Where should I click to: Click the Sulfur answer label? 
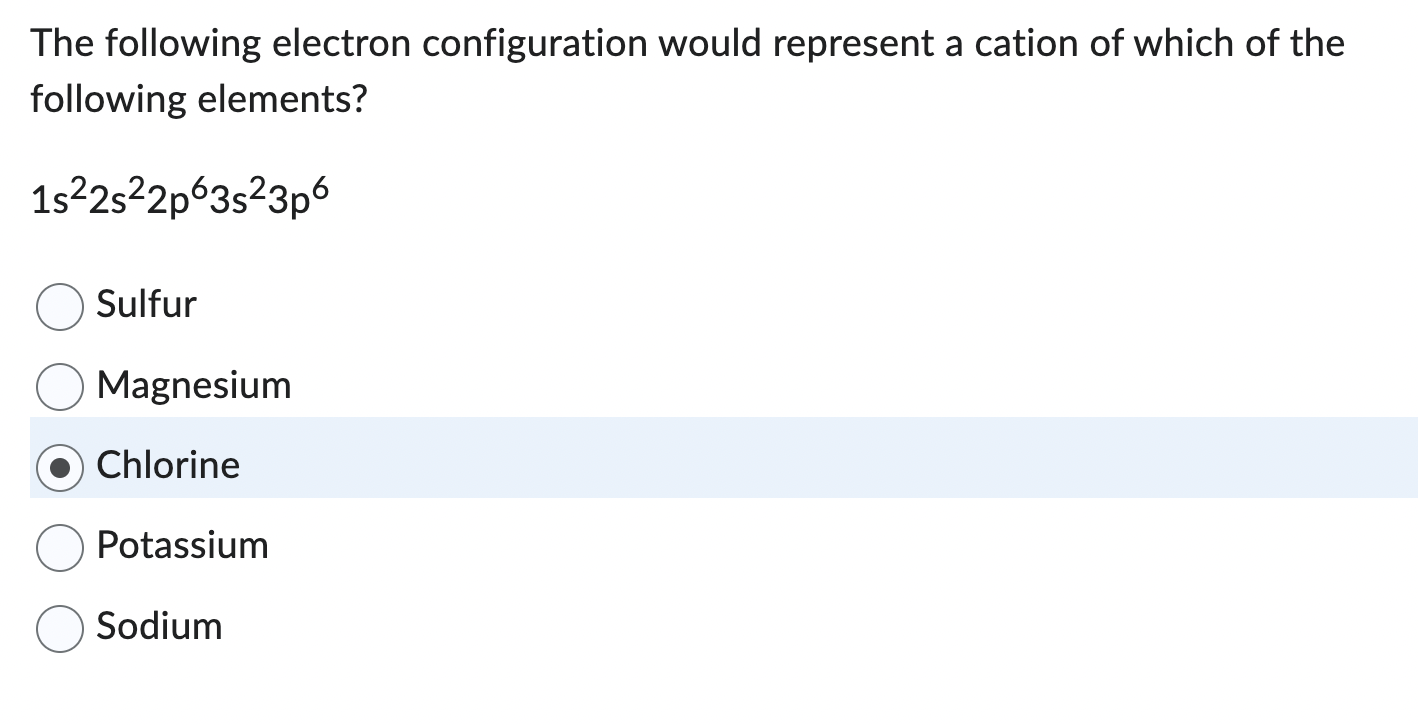145,306
